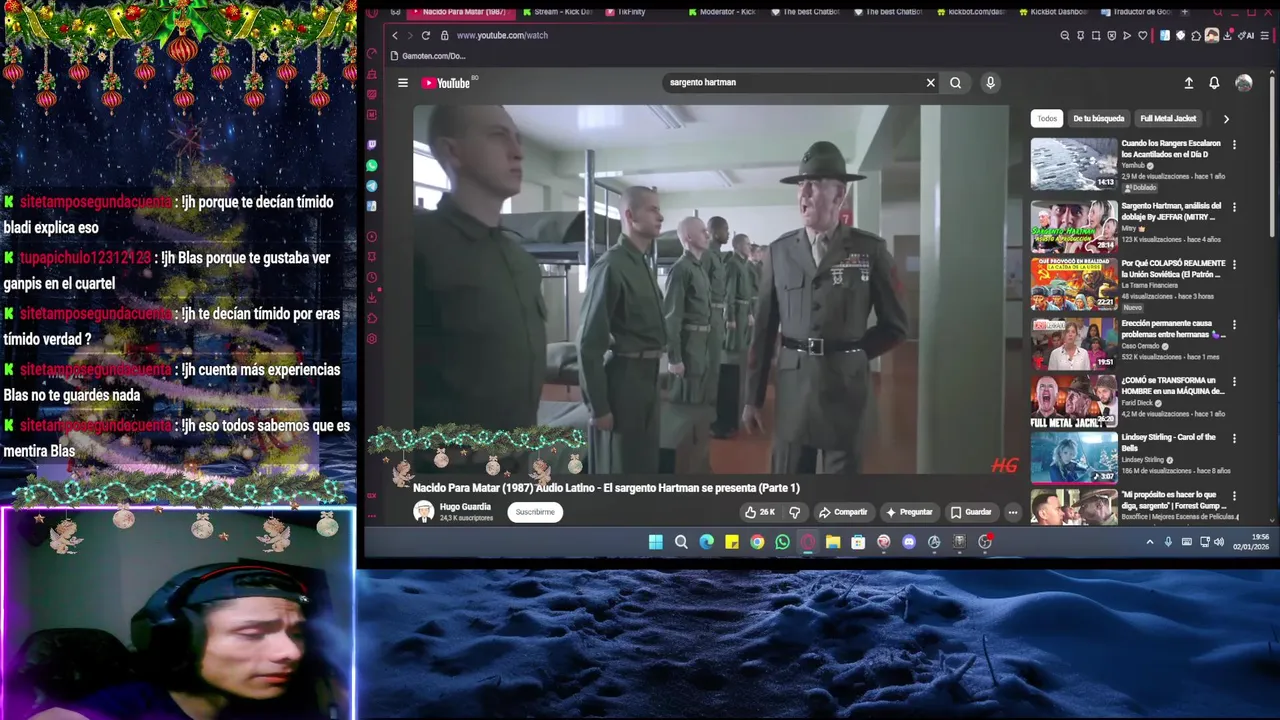Click the Suscribirme button
Image resolution: width=1280 pixels, height=720 pixels.
535,512
